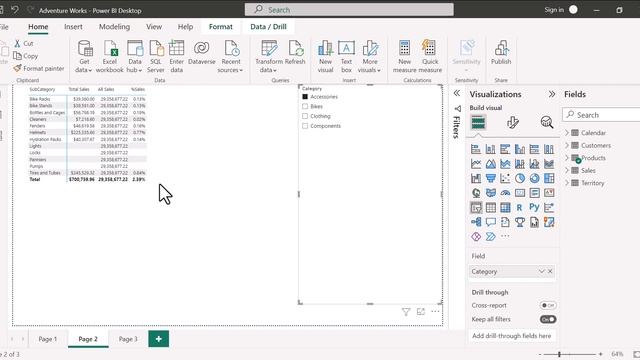Remove Category field from slicer

pos(550,271)
